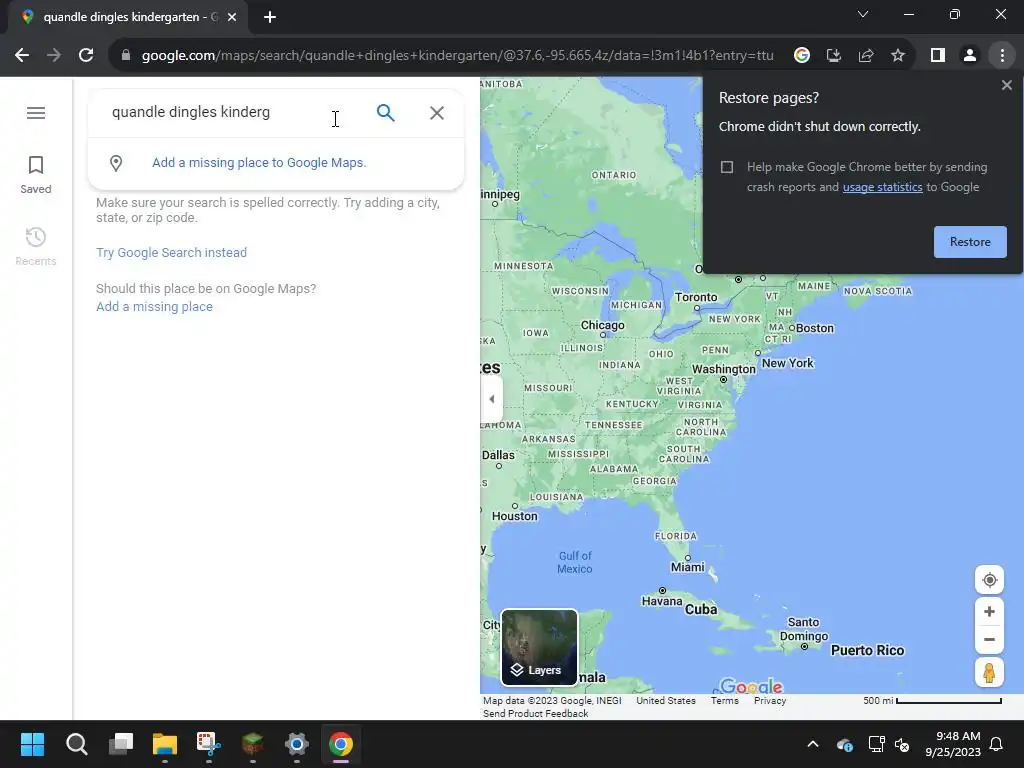The image size is (1024, 768).
Task: Open the Terms link on map footer
Action: 724,701
